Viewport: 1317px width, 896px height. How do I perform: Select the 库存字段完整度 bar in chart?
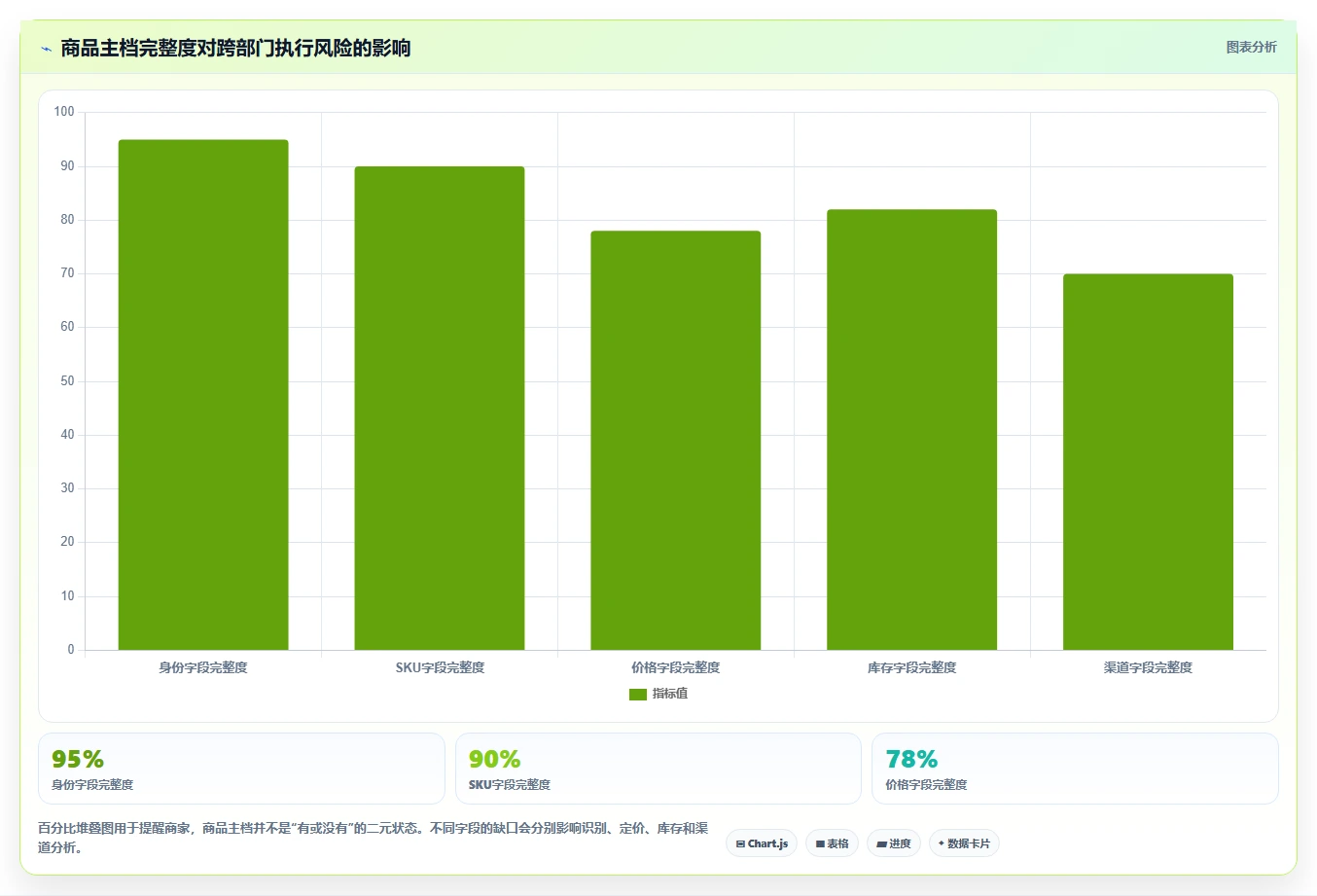[912, 430]
